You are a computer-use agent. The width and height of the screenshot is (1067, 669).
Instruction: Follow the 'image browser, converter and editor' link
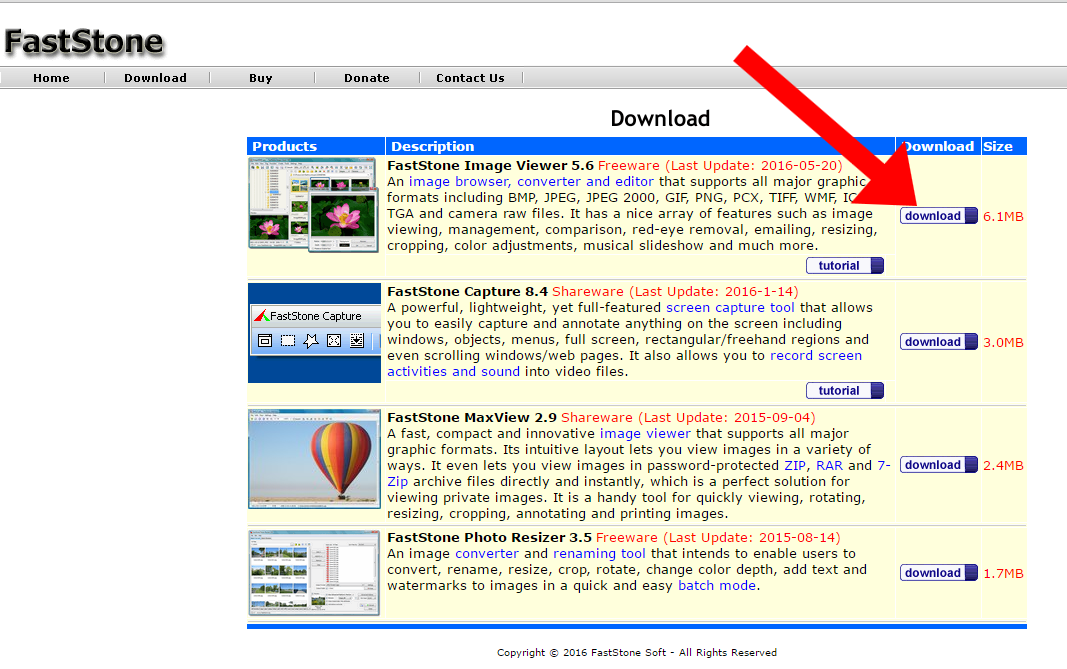(x=531, y=182)
